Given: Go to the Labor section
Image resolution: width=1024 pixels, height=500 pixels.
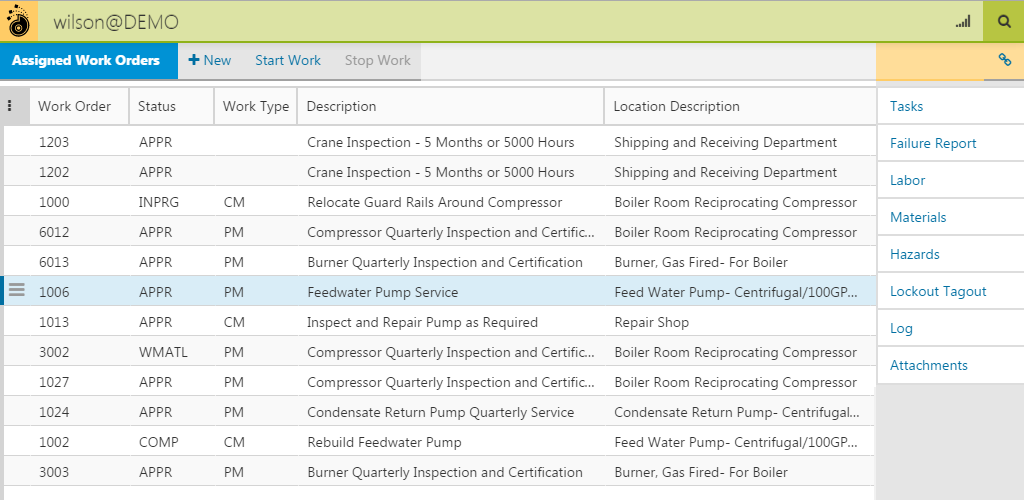Looking at the screenshot, I should coord(907,180).
